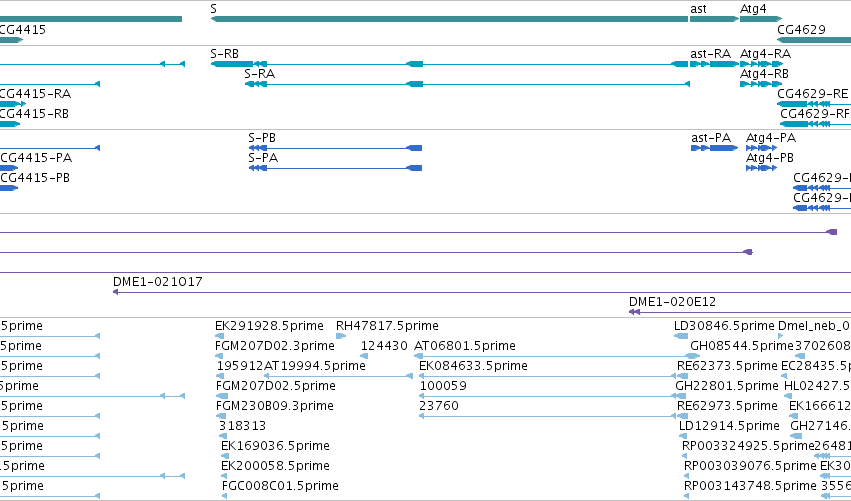Open the LD12914.5prime EST label
The width and height of the screenshot is (851, 501).
click(729, 426)
